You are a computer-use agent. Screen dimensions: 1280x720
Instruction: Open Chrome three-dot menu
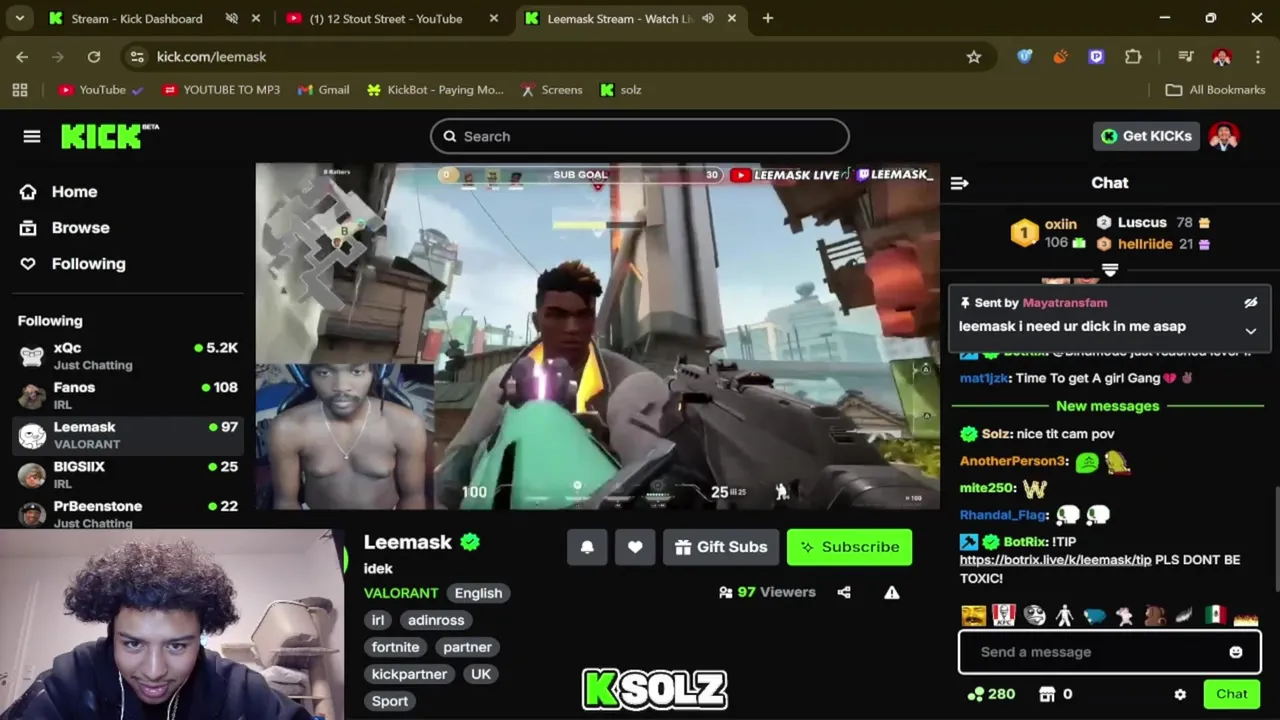1258,57
